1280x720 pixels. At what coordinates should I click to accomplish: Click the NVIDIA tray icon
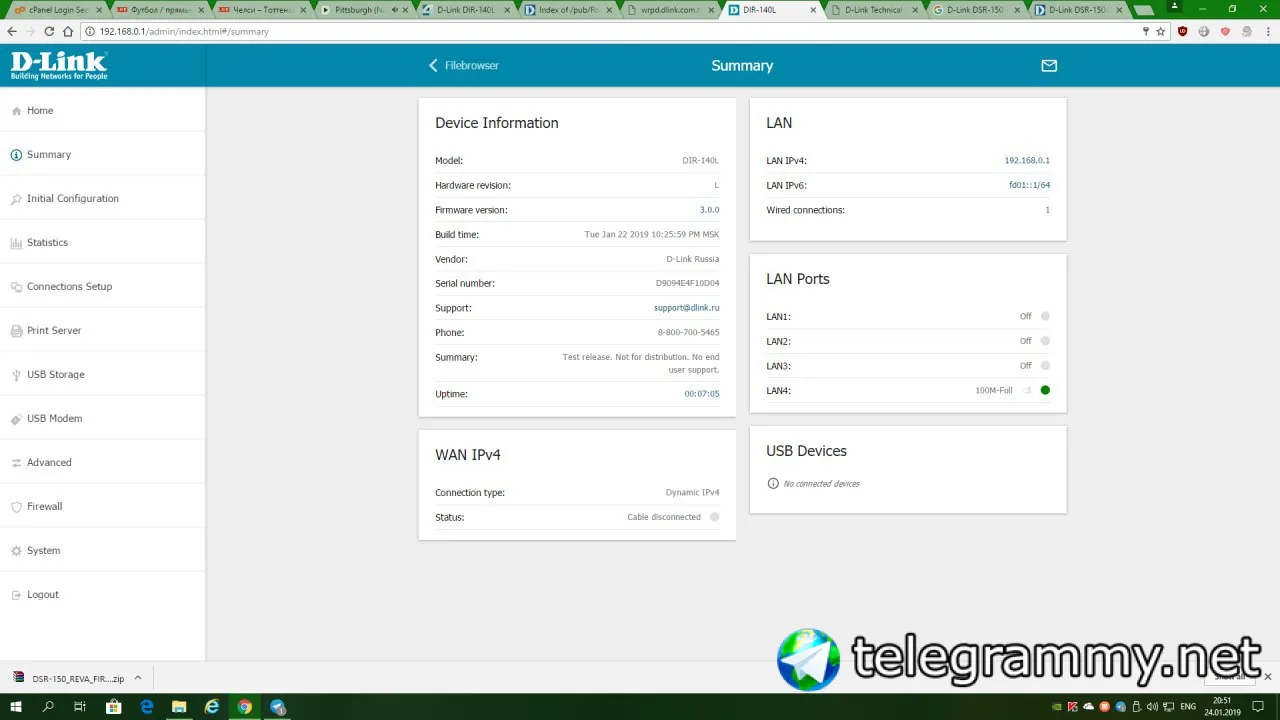[1057, 707]
